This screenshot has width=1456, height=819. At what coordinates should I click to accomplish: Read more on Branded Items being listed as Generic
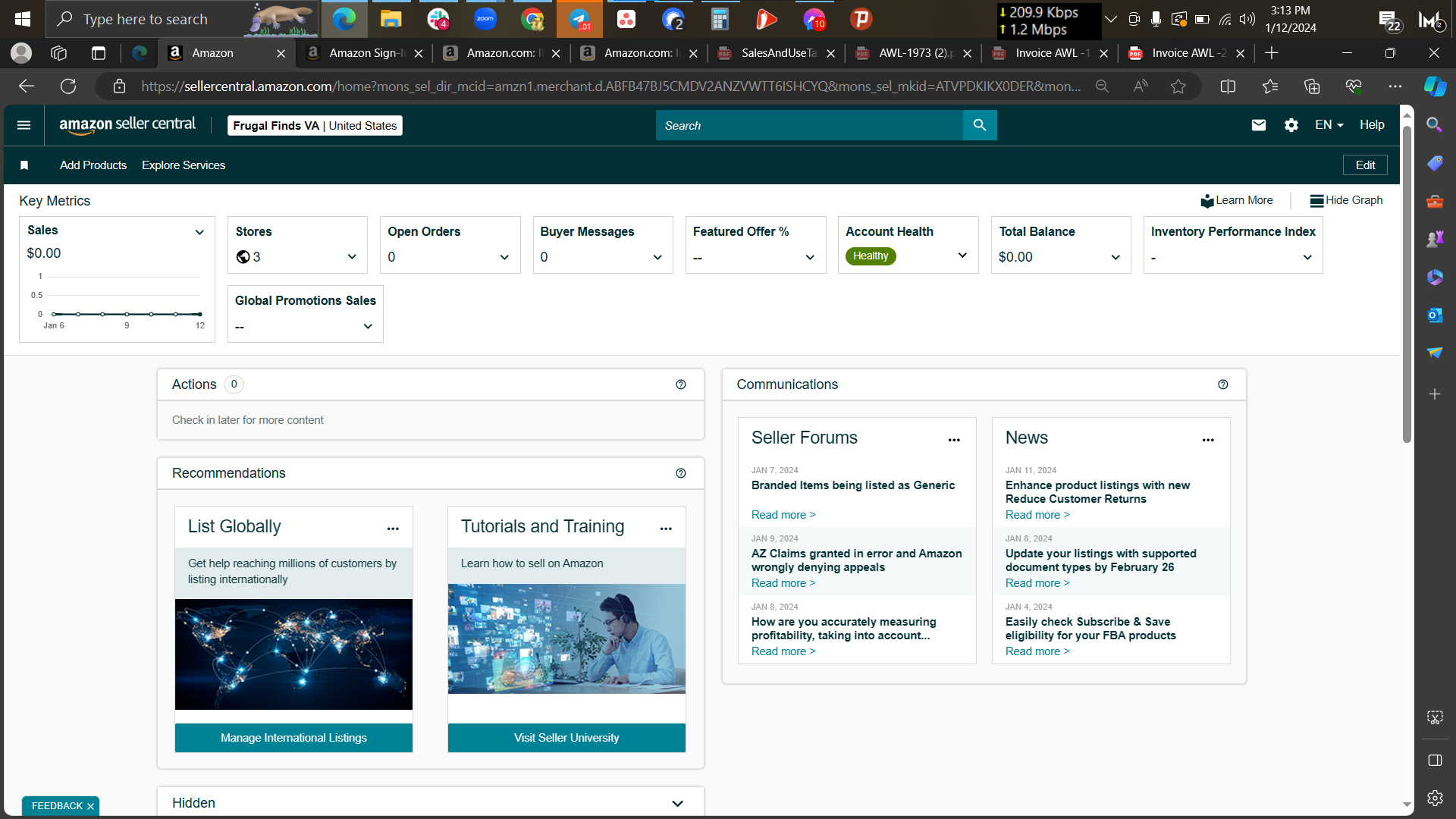783,515
